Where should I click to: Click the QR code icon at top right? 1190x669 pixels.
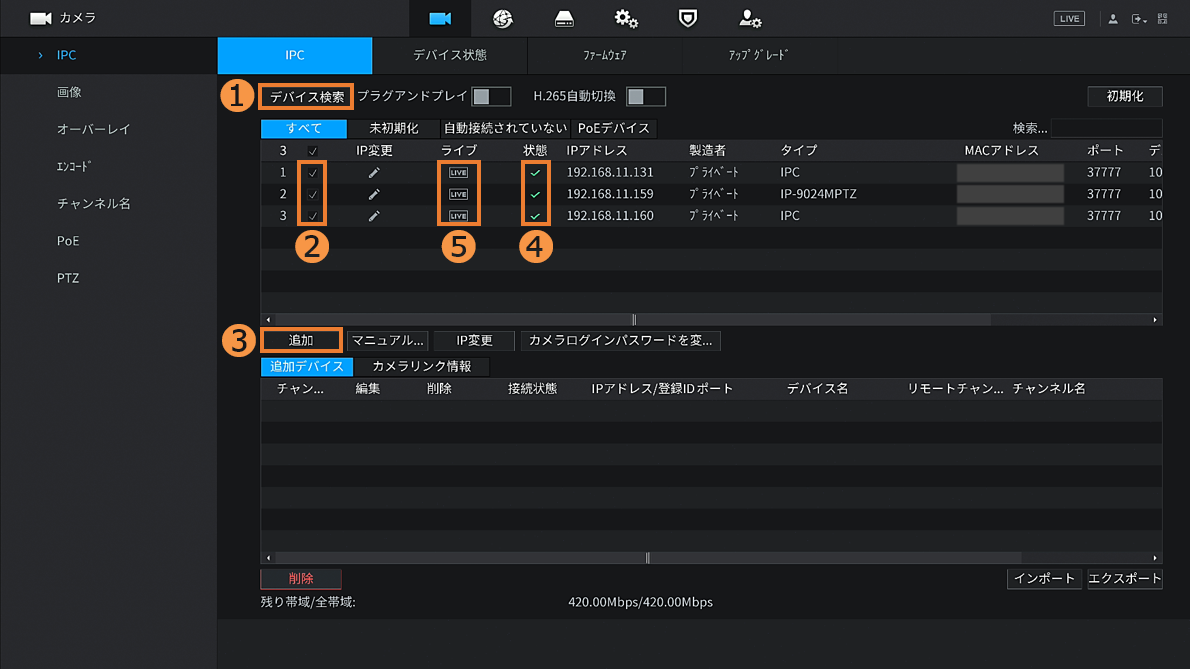1163,19
